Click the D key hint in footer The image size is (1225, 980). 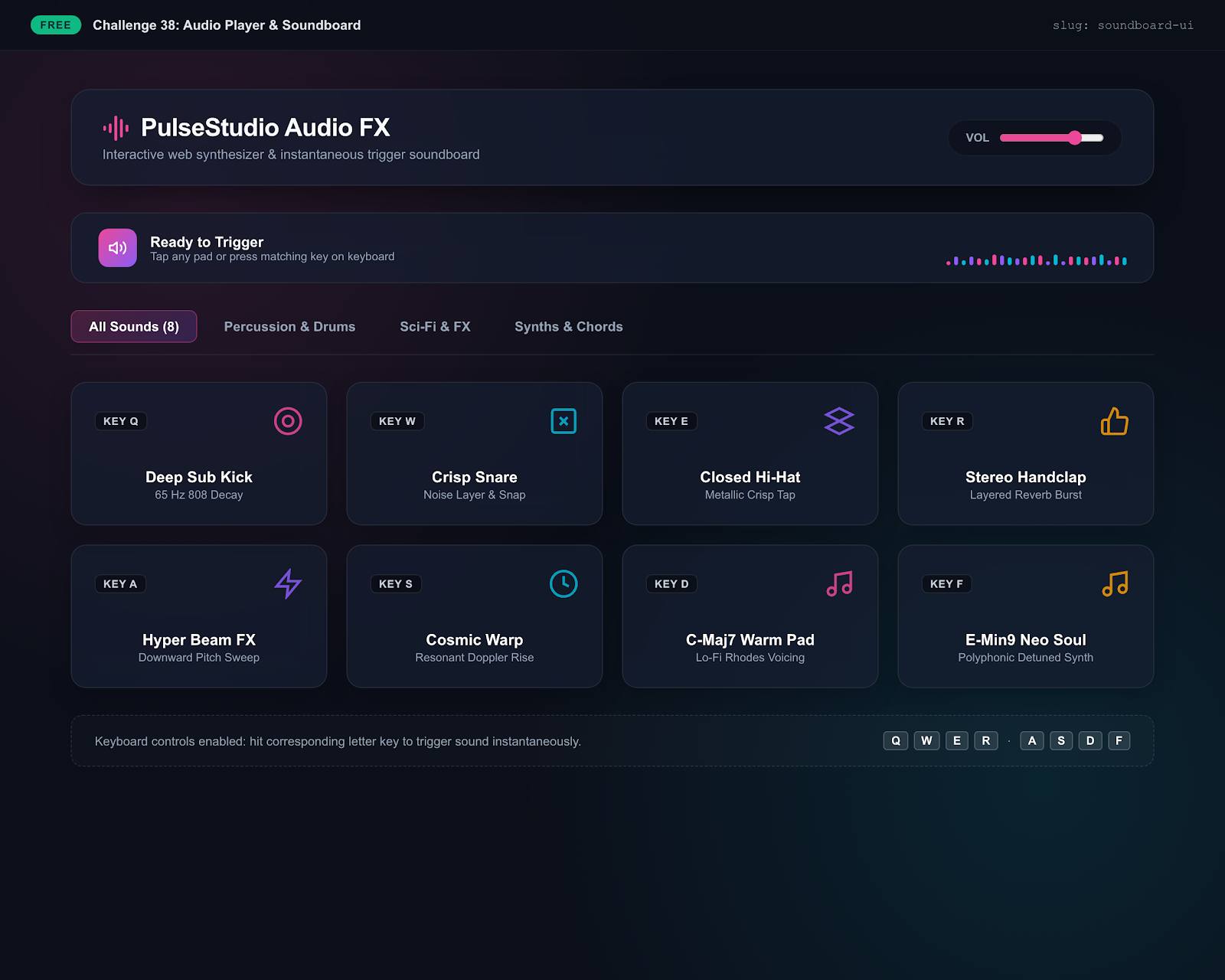[x=1090, y=741]
